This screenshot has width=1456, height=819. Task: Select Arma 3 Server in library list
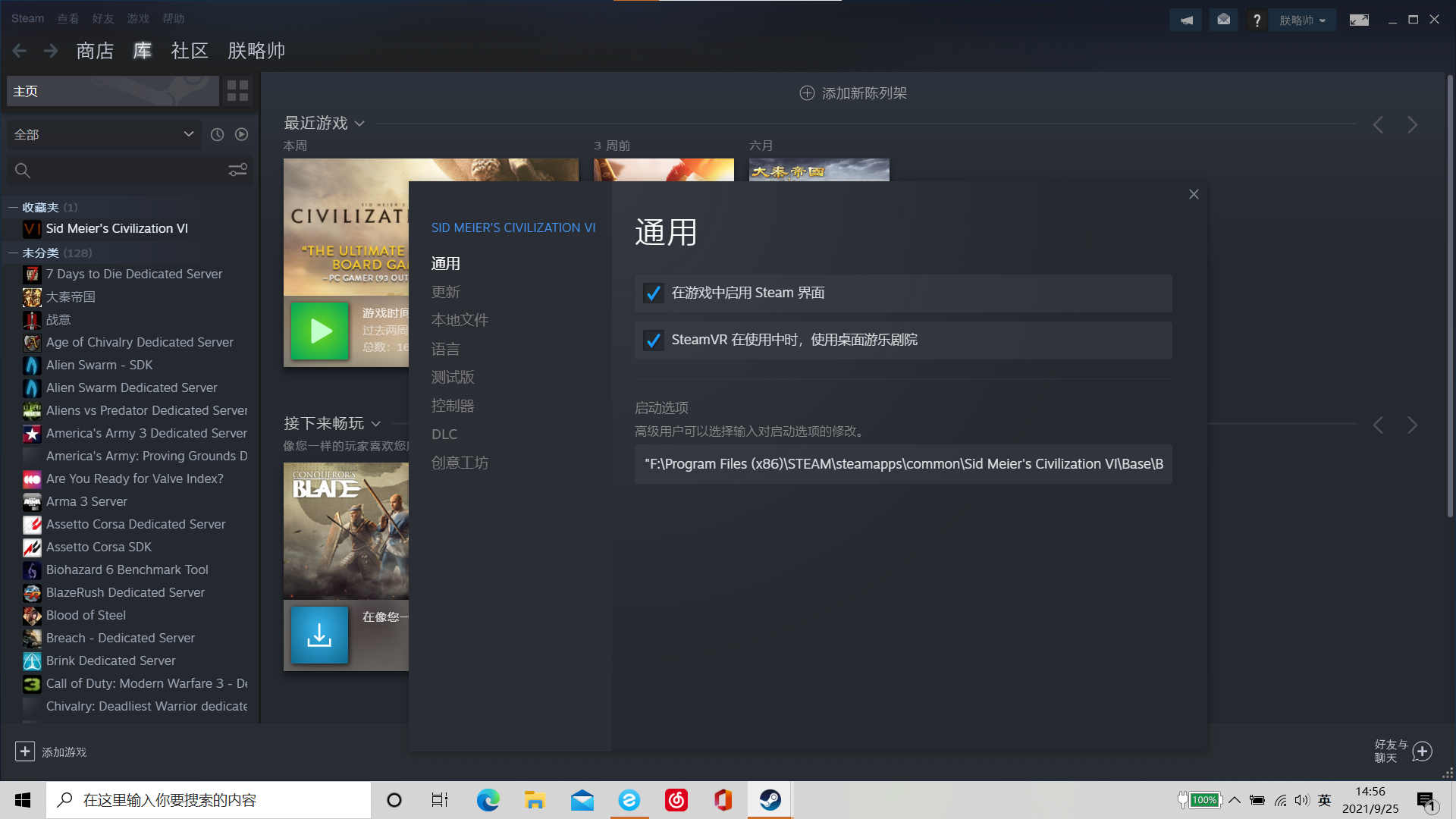pos(86,501)
